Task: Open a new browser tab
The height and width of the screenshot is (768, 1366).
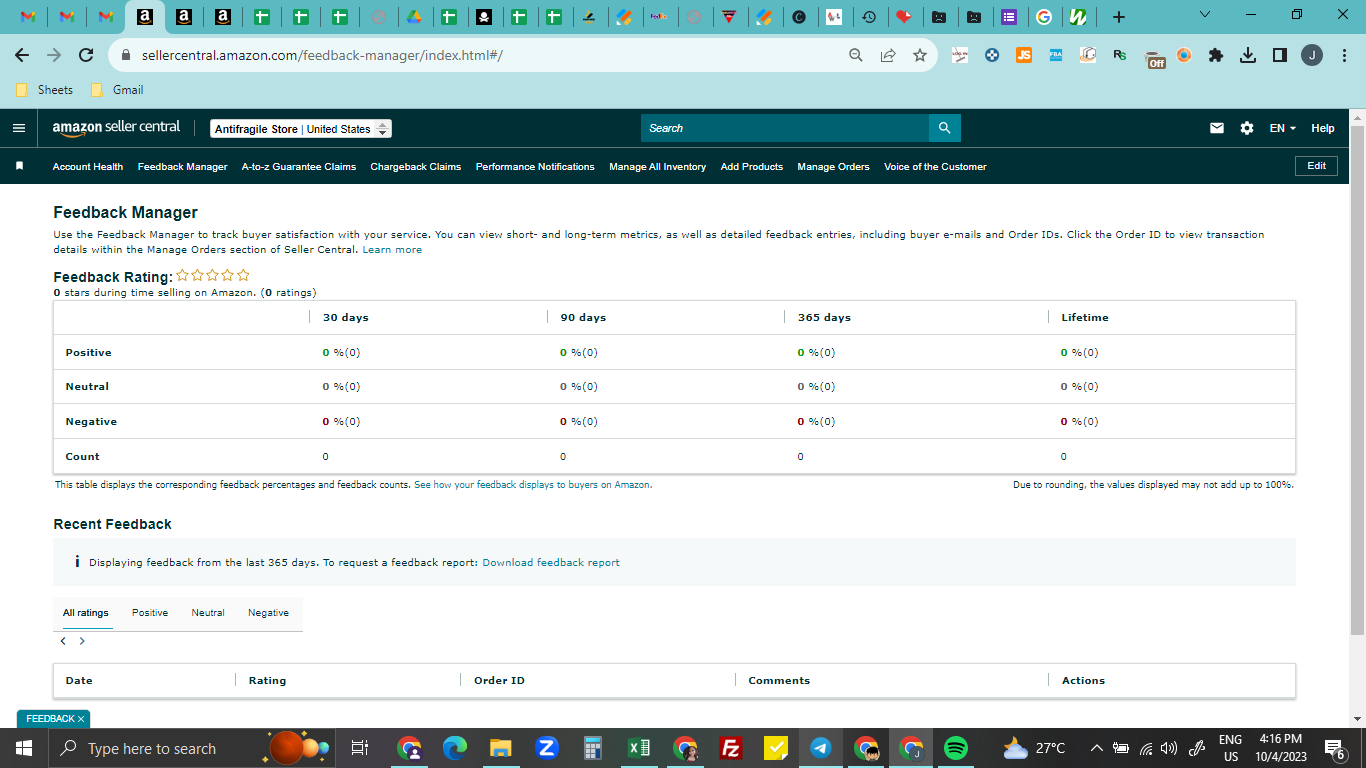Action: tap(1119, 17)
